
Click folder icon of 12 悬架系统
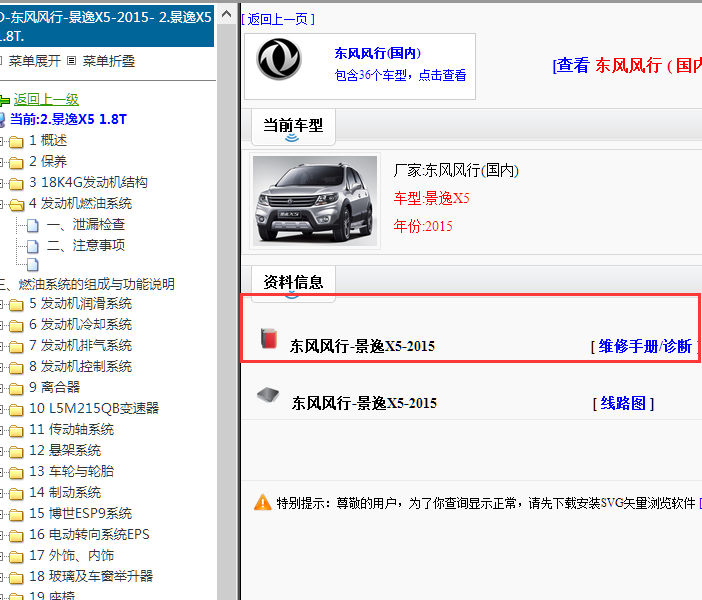(x=16, y=452)
